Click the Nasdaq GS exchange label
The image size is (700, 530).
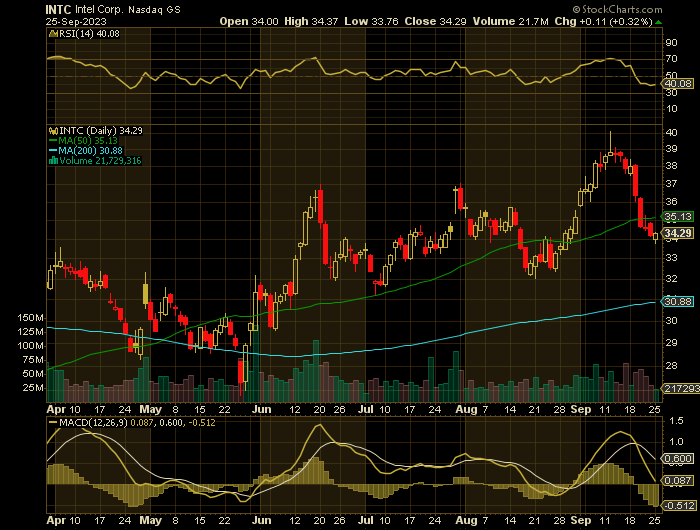(x=154, y=9)
